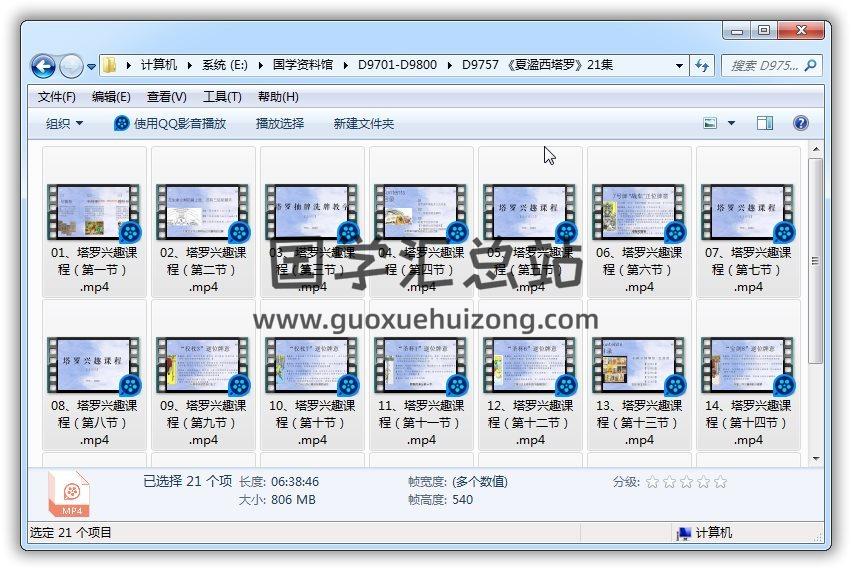Expand the address bar history dropdown
This screenshot has height=571, width=852.
coord(680,66)
